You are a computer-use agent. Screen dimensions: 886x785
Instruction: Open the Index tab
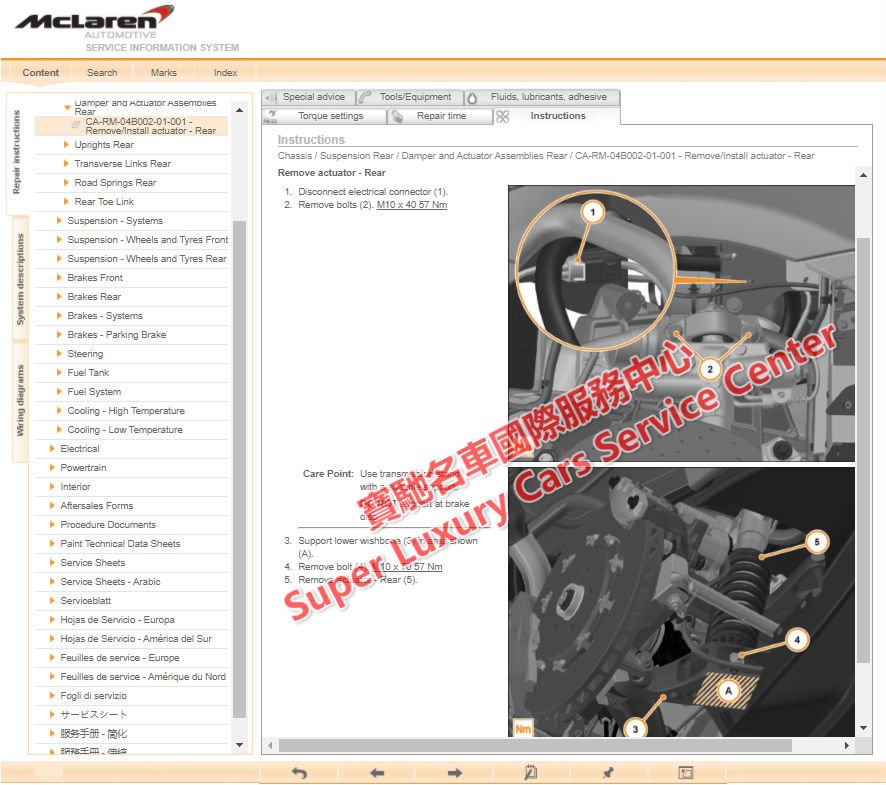tap(225, 73)
